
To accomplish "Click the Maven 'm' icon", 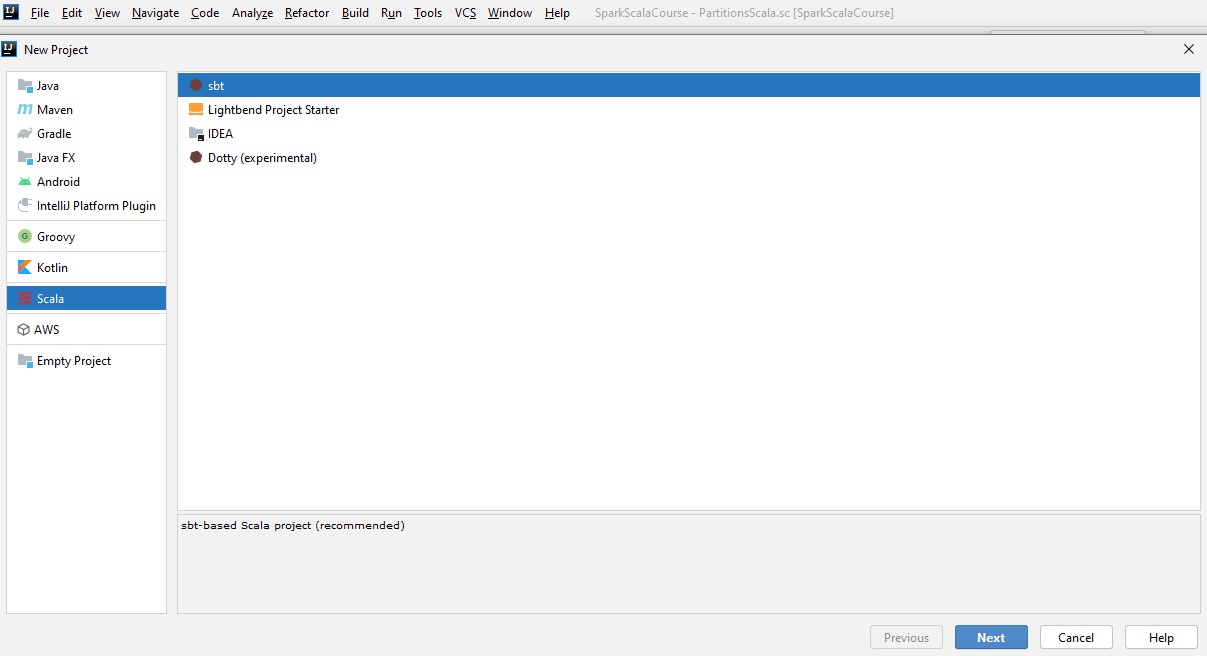I will [25, 110].
